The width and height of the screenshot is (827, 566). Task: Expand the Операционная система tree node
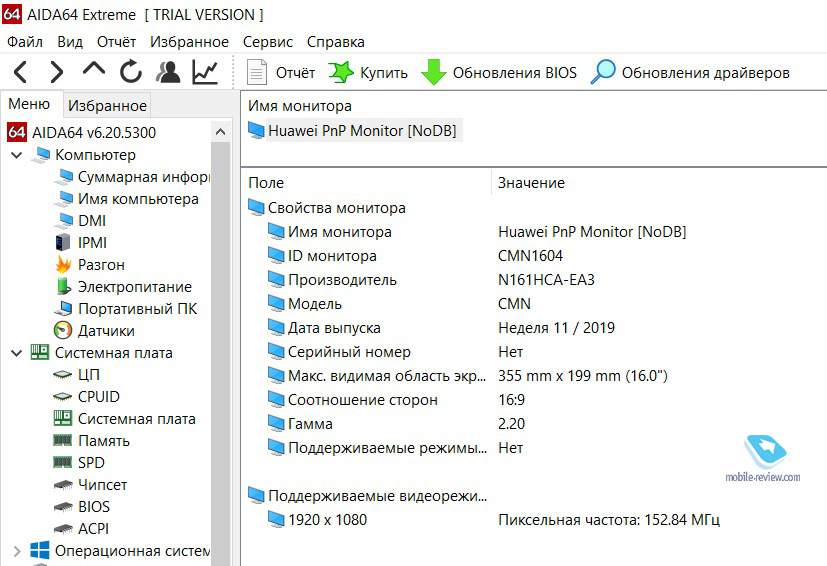pyautogui.click(x=17, y=551)
